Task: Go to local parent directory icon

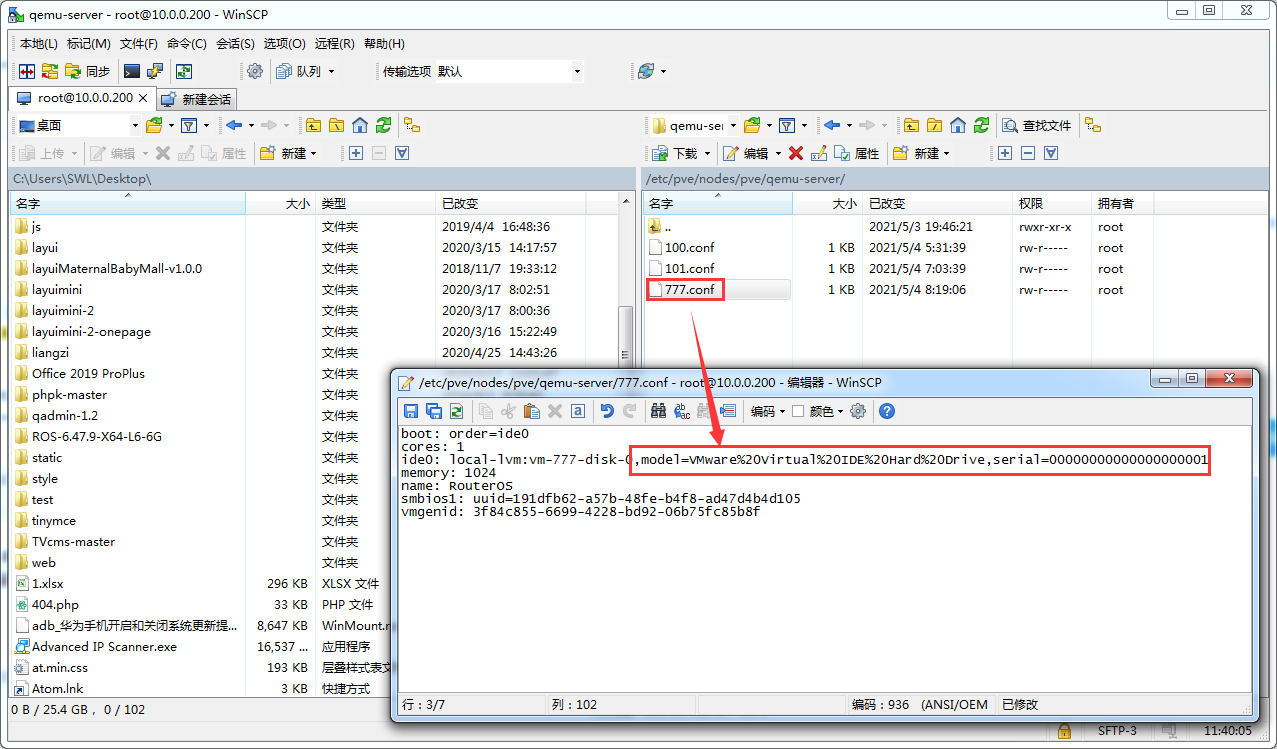Action: [314, 125]
